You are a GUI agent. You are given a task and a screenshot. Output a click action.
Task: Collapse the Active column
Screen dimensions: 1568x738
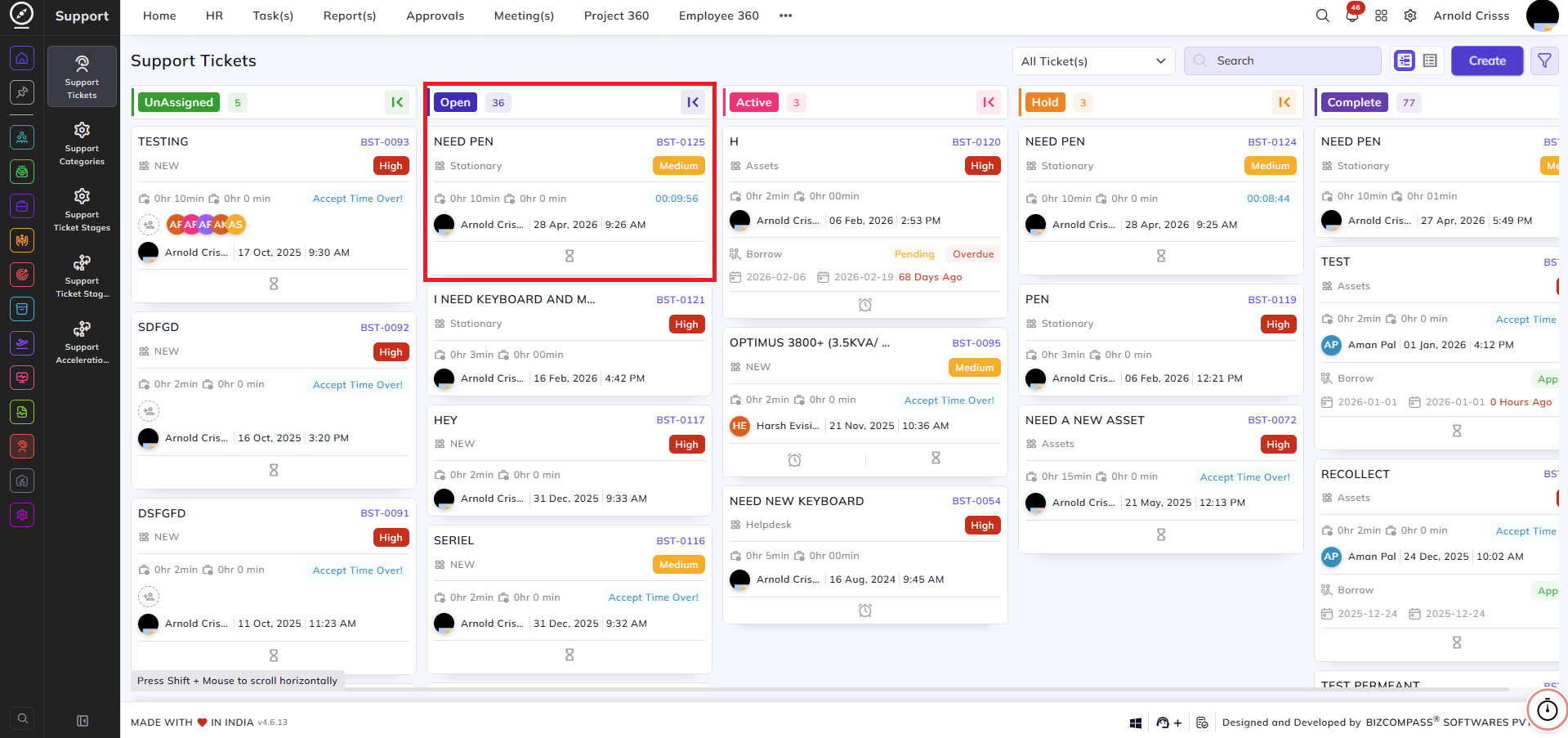(989, 102)
